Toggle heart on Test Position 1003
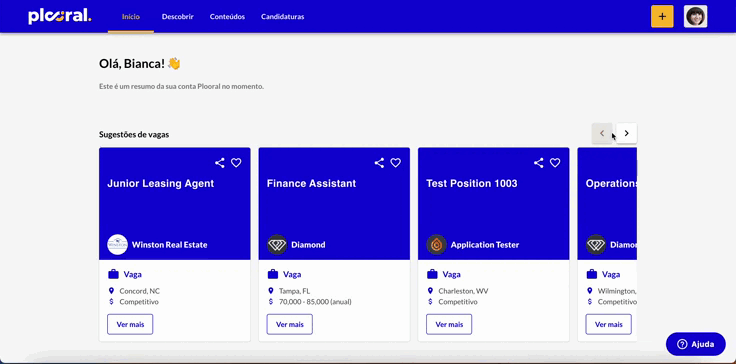Screen dimensions: 736x364 pos(555,163)
